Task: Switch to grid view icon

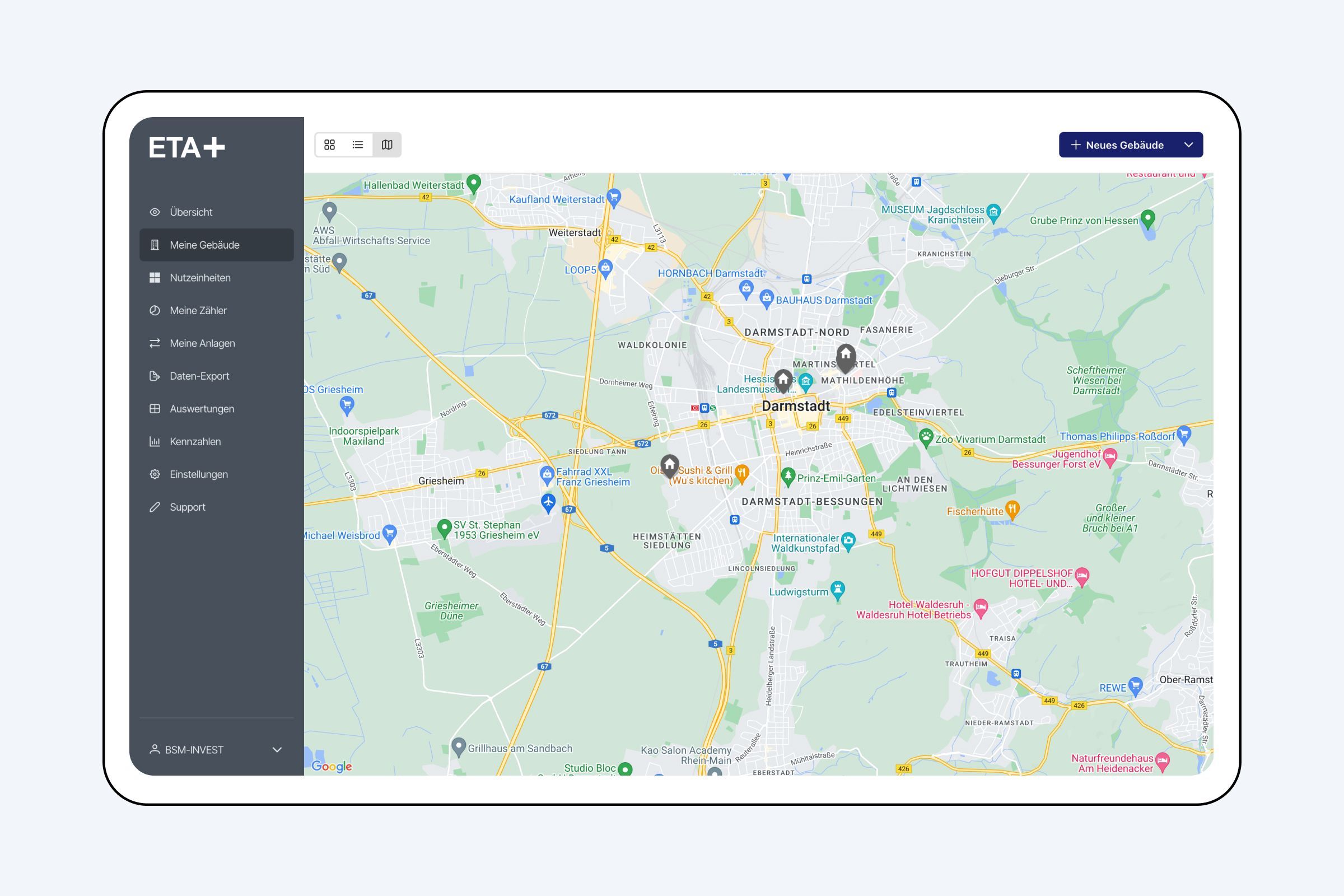Action: coord(330,144)
